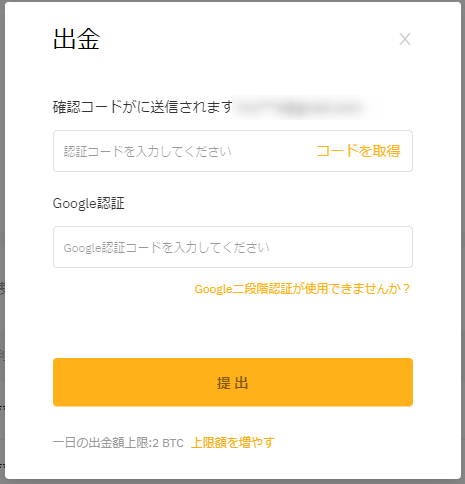
Task: Click the 一日の出金額上限:2 BTC text
Action: pyautogui.click(x=118, y=443)
